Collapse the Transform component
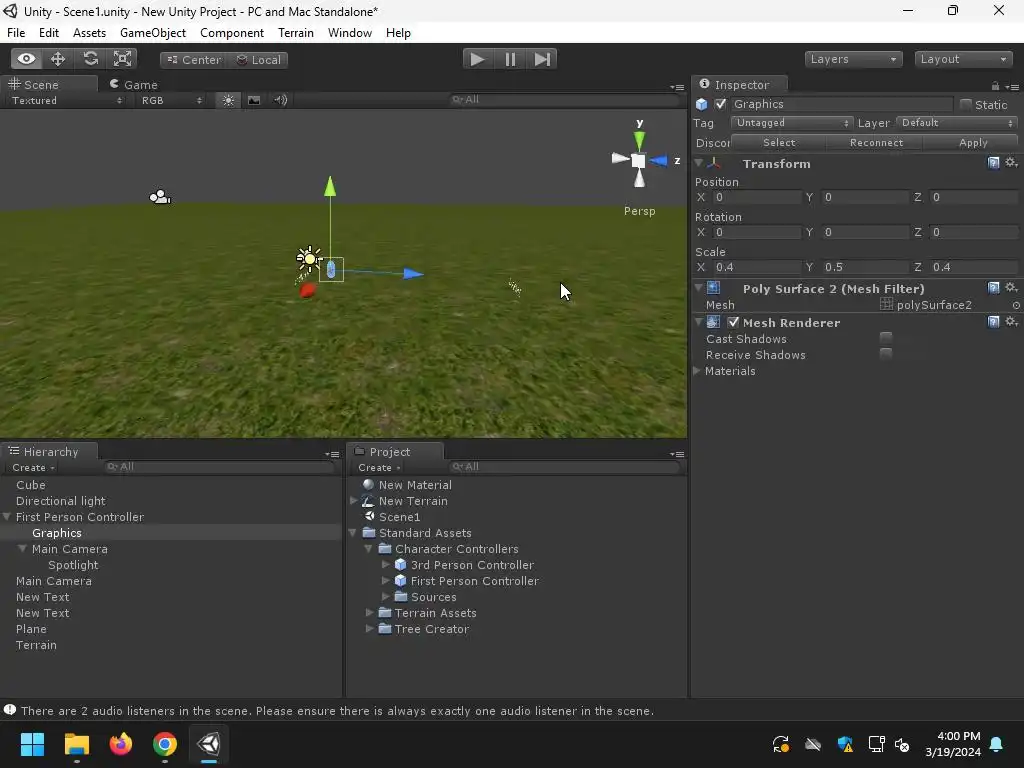Screen dimensions: 1024x768 pos(699,163)
